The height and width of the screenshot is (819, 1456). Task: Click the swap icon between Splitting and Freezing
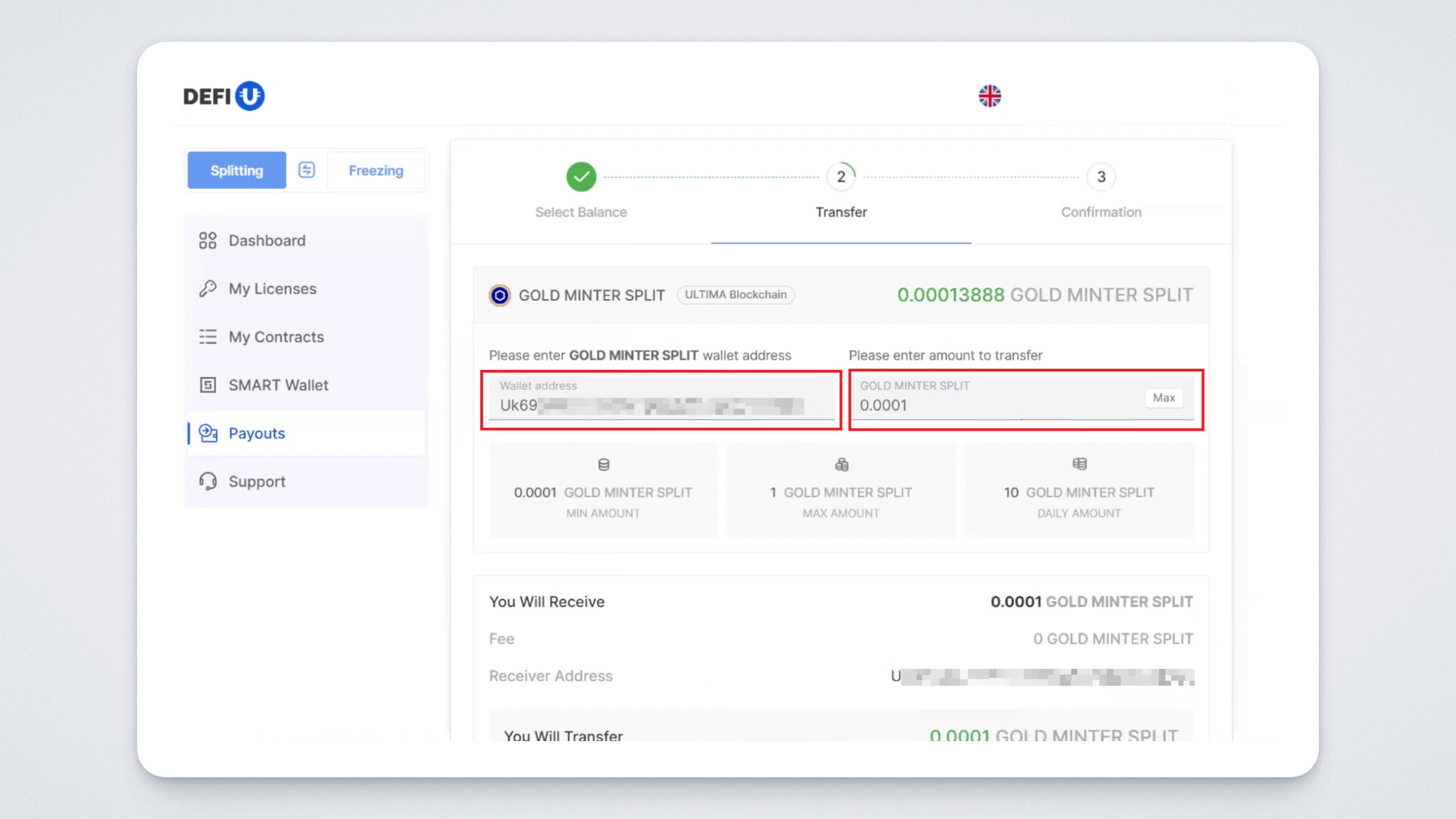pyautogui.click(x=307, y=169)
